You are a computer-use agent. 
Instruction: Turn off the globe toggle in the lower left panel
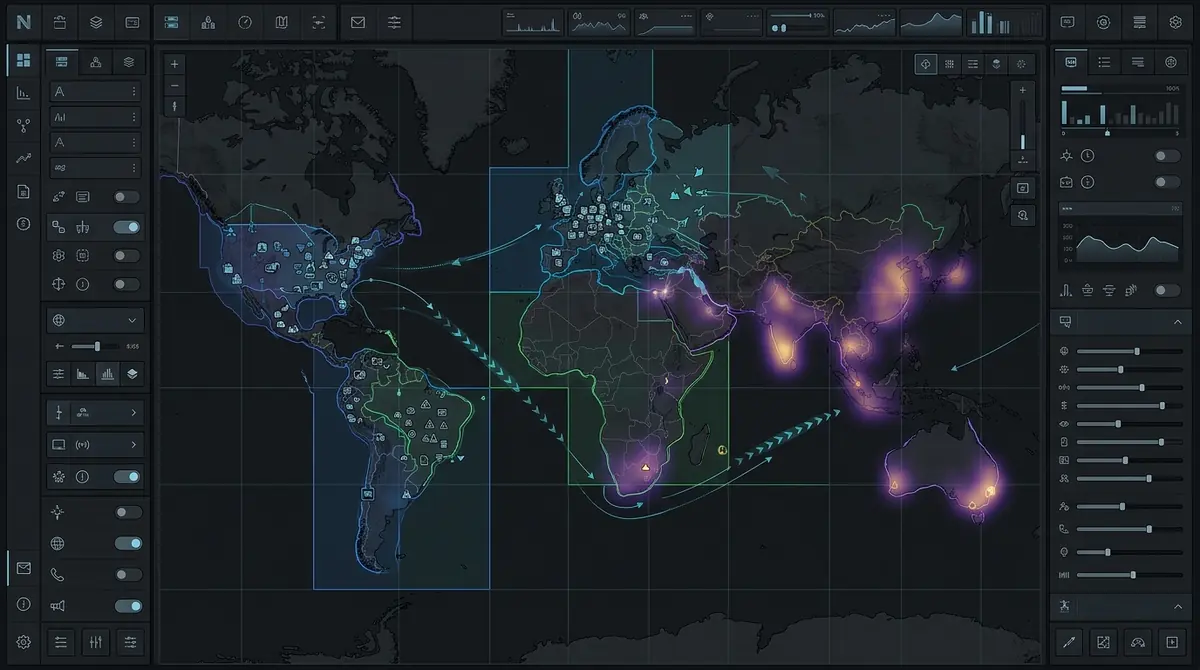[x=128, y=543]
